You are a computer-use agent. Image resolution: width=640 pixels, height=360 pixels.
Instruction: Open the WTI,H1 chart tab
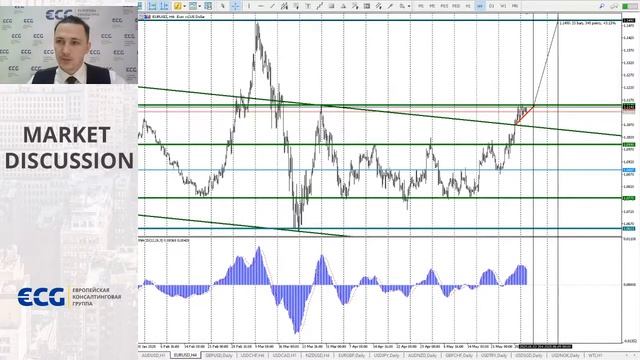coord(595,356)
